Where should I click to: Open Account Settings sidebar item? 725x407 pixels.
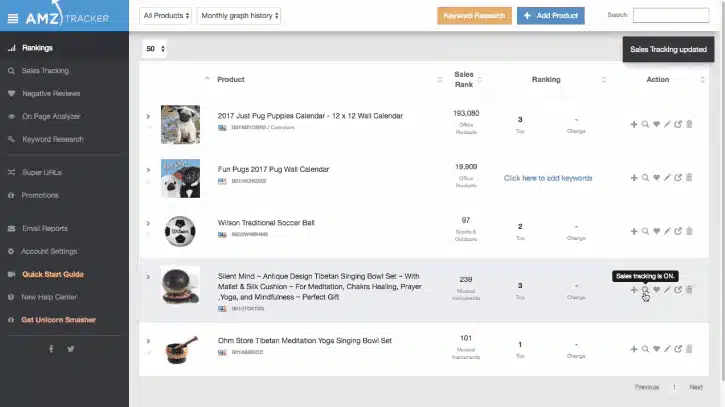pyautogui.click(x=49, y=251)
